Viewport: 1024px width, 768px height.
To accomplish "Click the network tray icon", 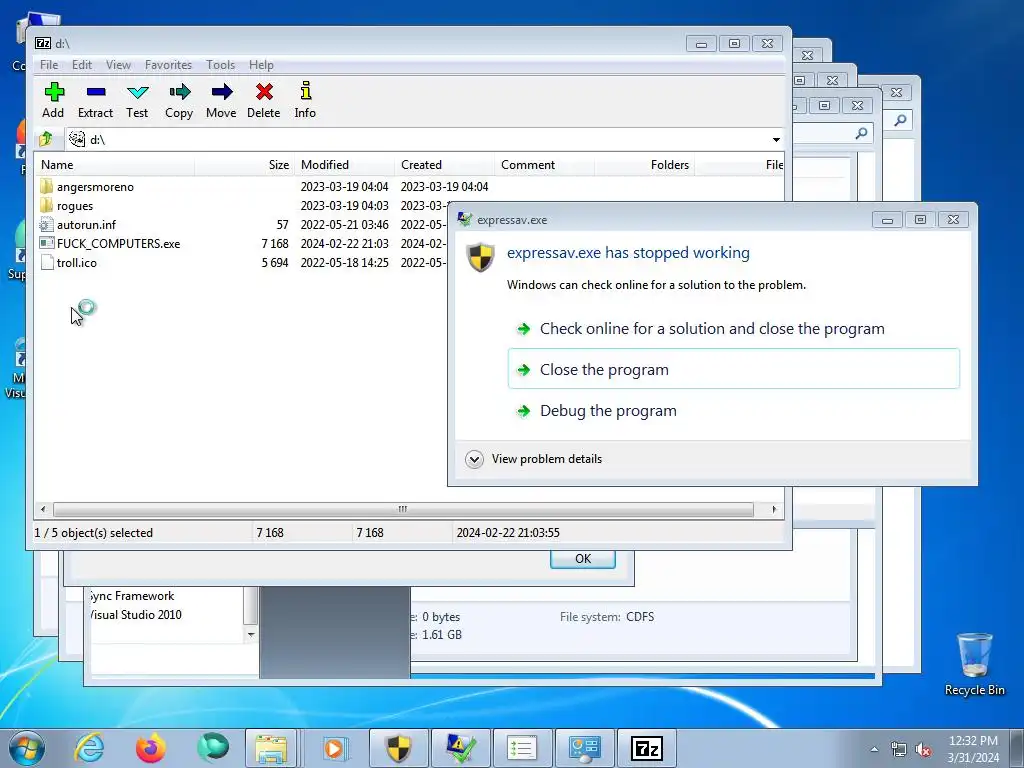I will [899, 749].
